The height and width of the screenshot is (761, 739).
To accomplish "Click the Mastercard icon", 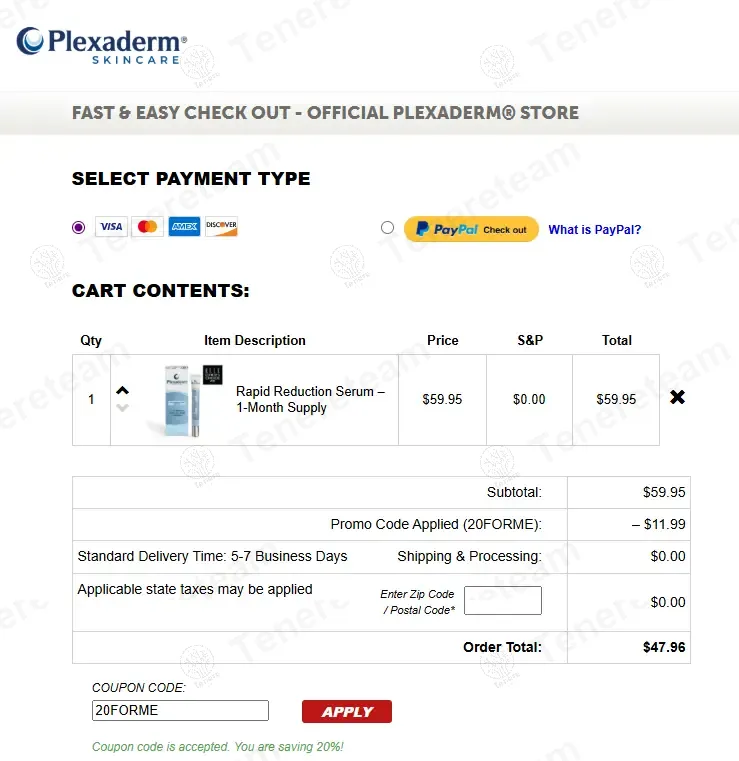I will coord(147,227).
